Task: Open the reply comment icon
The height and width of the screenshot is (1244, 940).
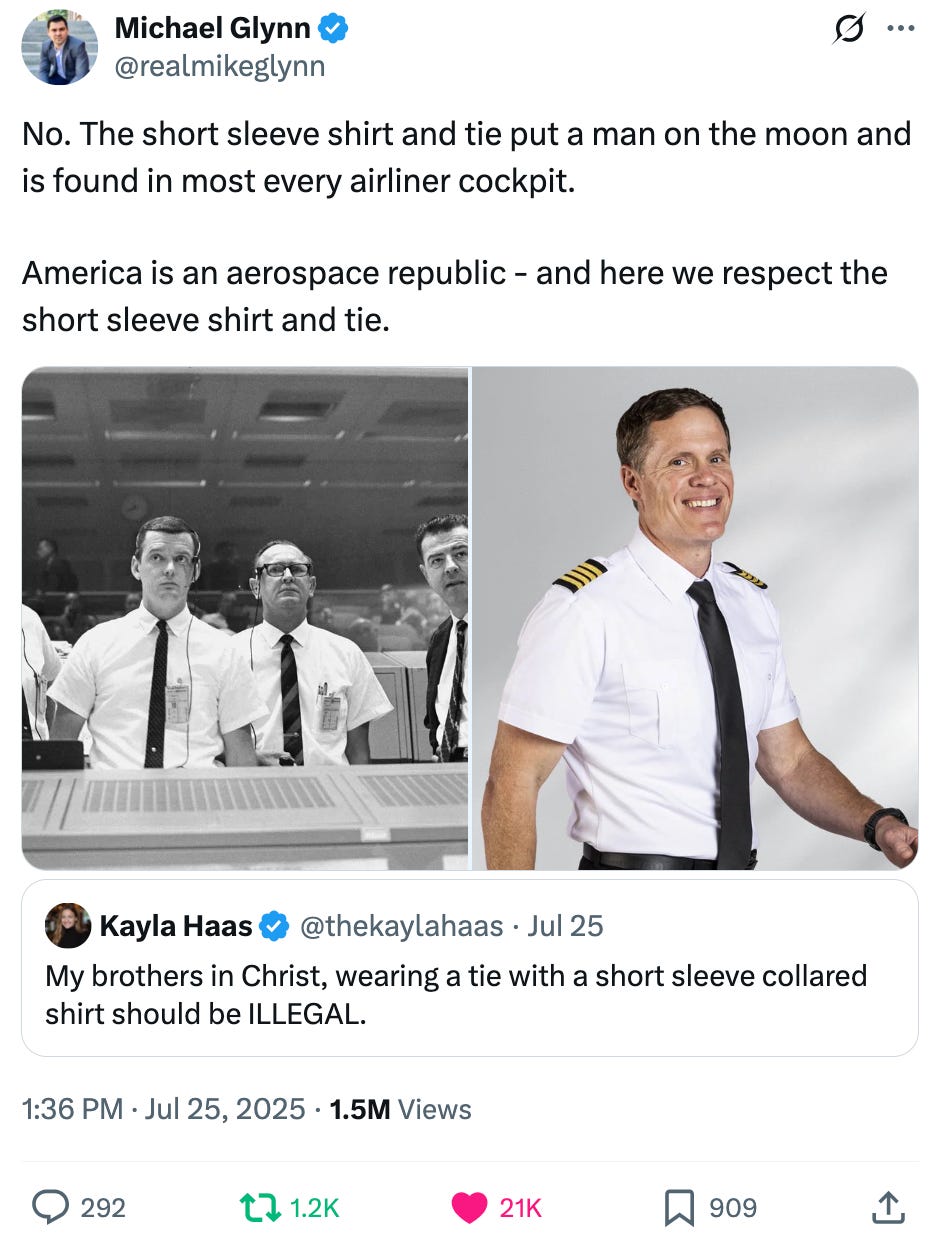Action: click(x=48, y=1208)
